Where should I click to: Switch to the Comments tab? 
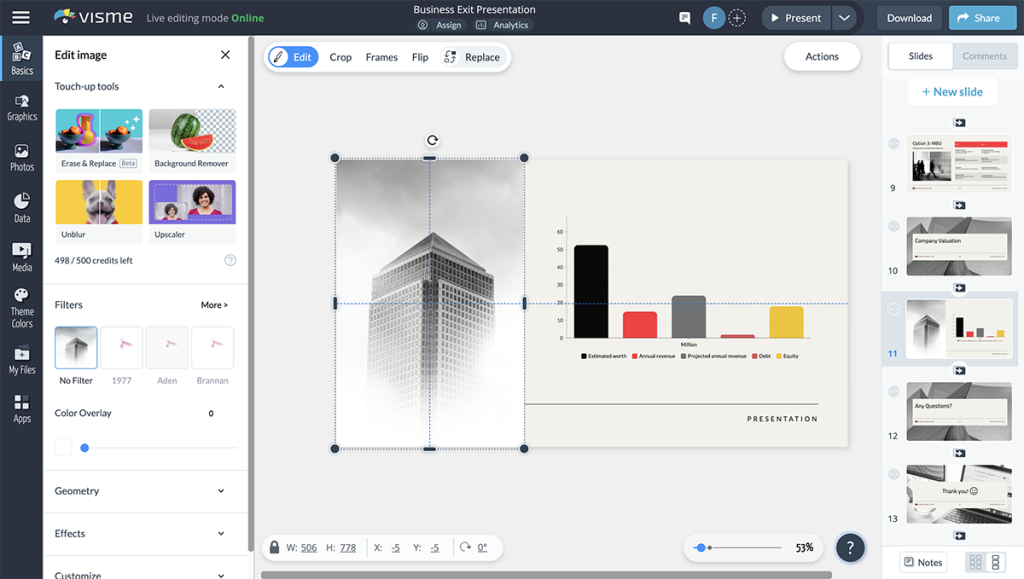tap(985, 56)
